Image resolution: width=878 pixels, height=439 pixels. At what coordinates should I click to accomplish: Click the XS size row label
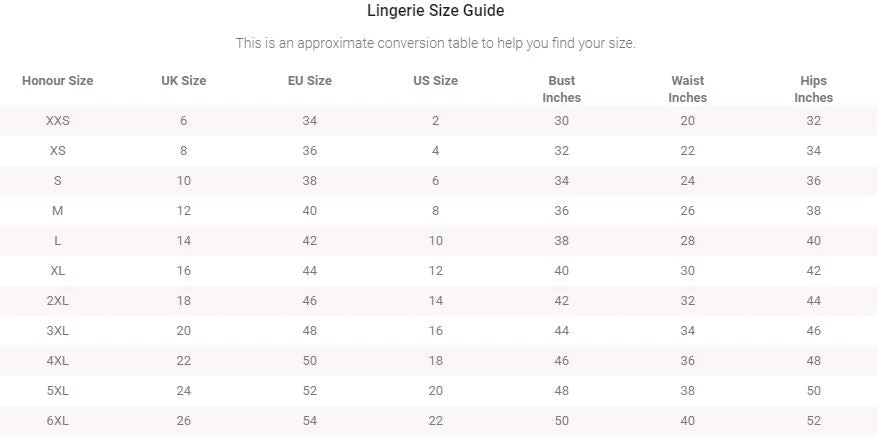pos(58,151)
